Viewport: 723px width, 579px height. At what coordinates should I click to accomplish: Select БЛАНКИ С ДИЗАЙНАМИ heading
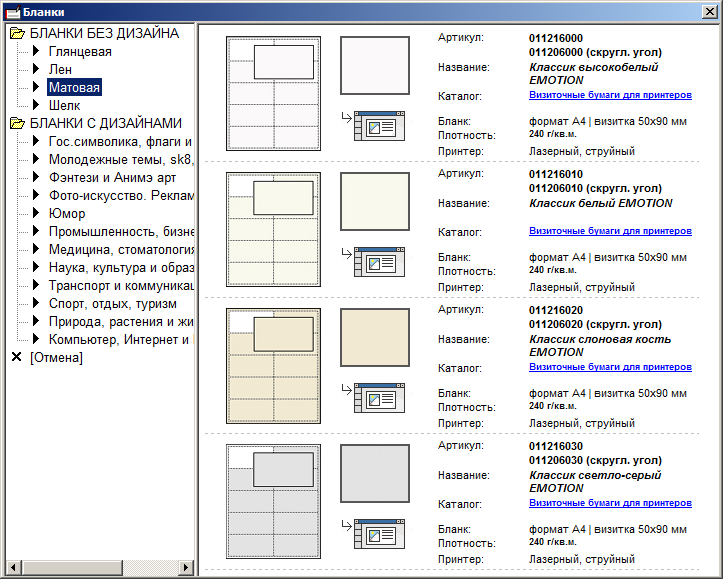tap(106, 123)
